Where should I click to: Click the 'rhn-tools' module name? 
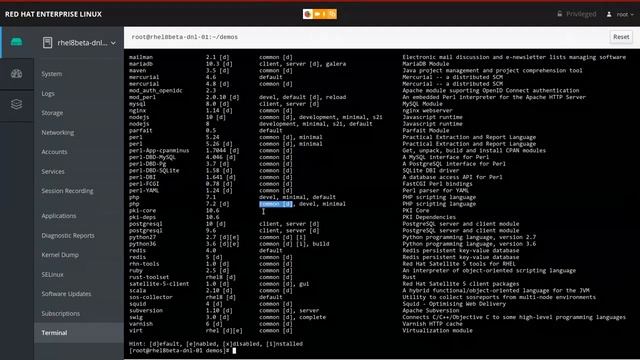[x=144, y=264]
